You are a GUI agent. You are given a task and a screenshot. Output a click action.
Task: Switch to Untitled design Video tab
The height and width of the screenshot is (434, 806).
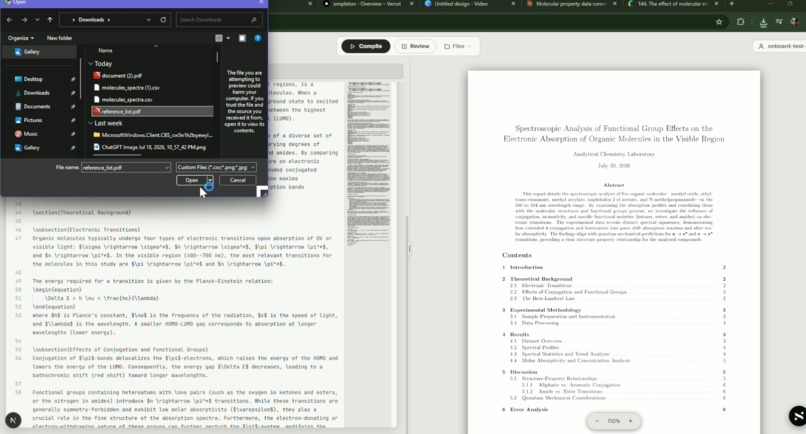[x=461, y=4]
